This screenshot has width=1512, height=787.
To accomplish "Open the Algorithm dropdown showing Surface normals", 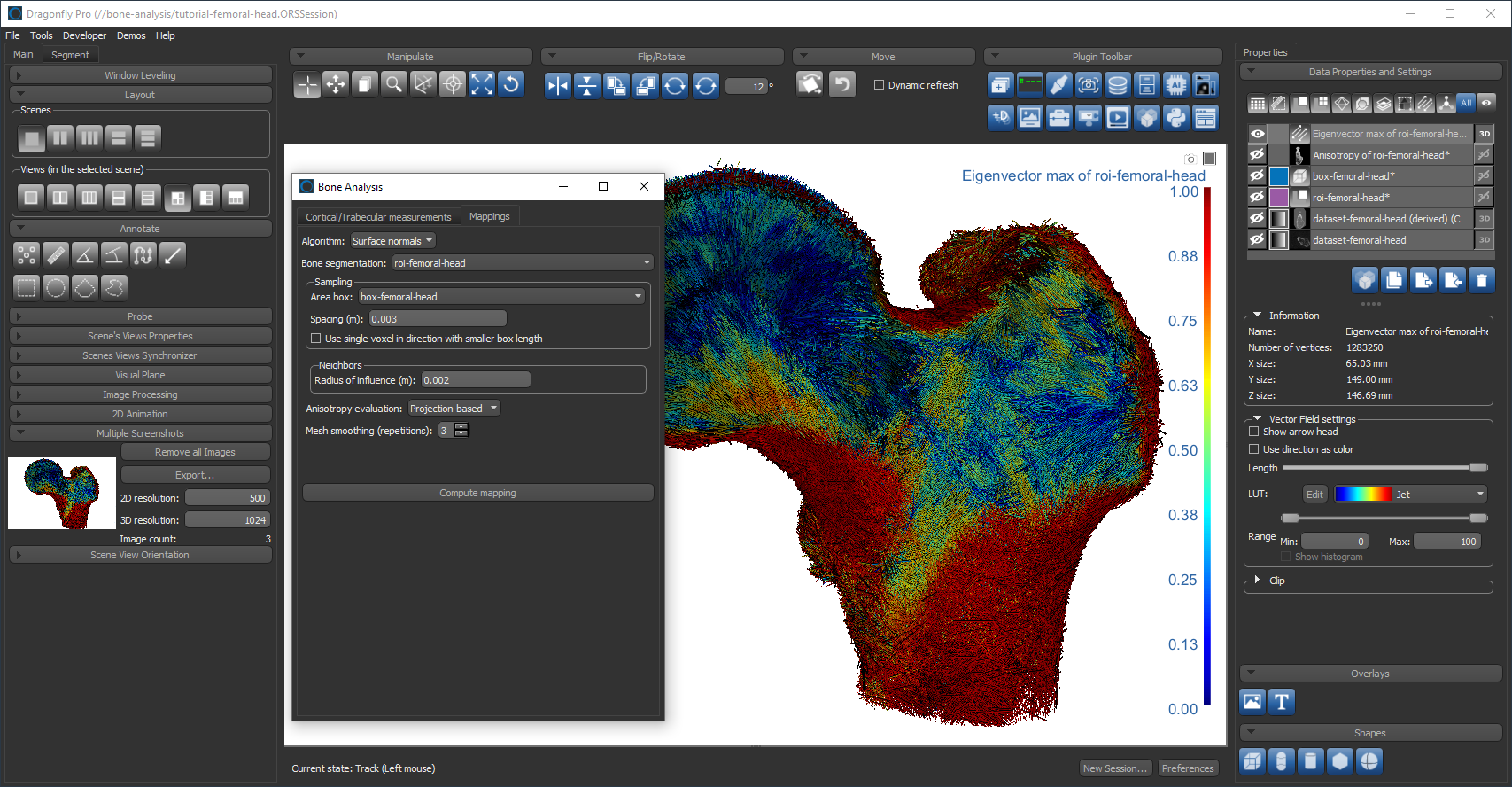I will [x=393, y=241].
